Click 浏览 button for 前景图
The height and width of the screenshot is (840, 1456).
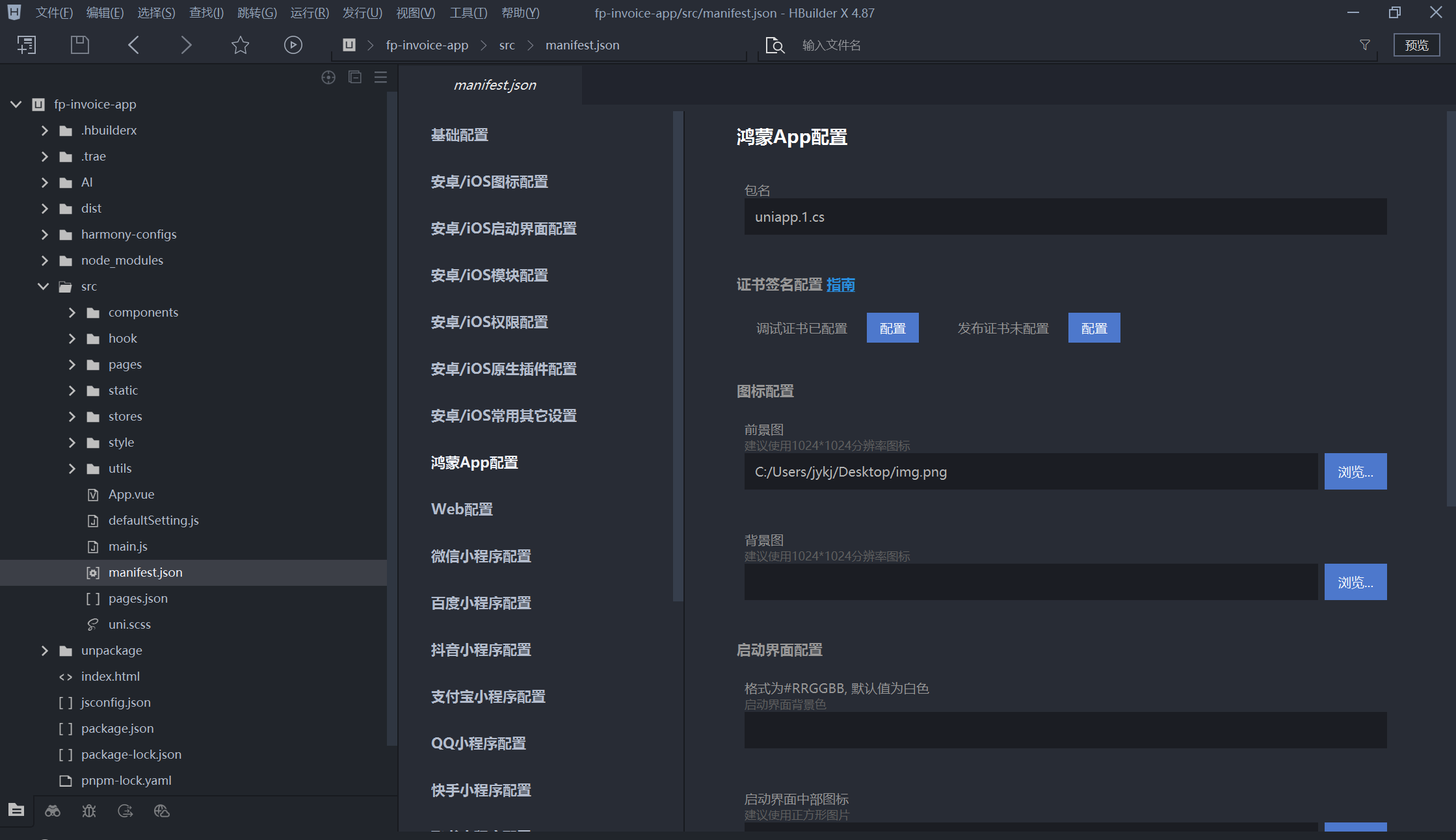[x=1356, y=471]
